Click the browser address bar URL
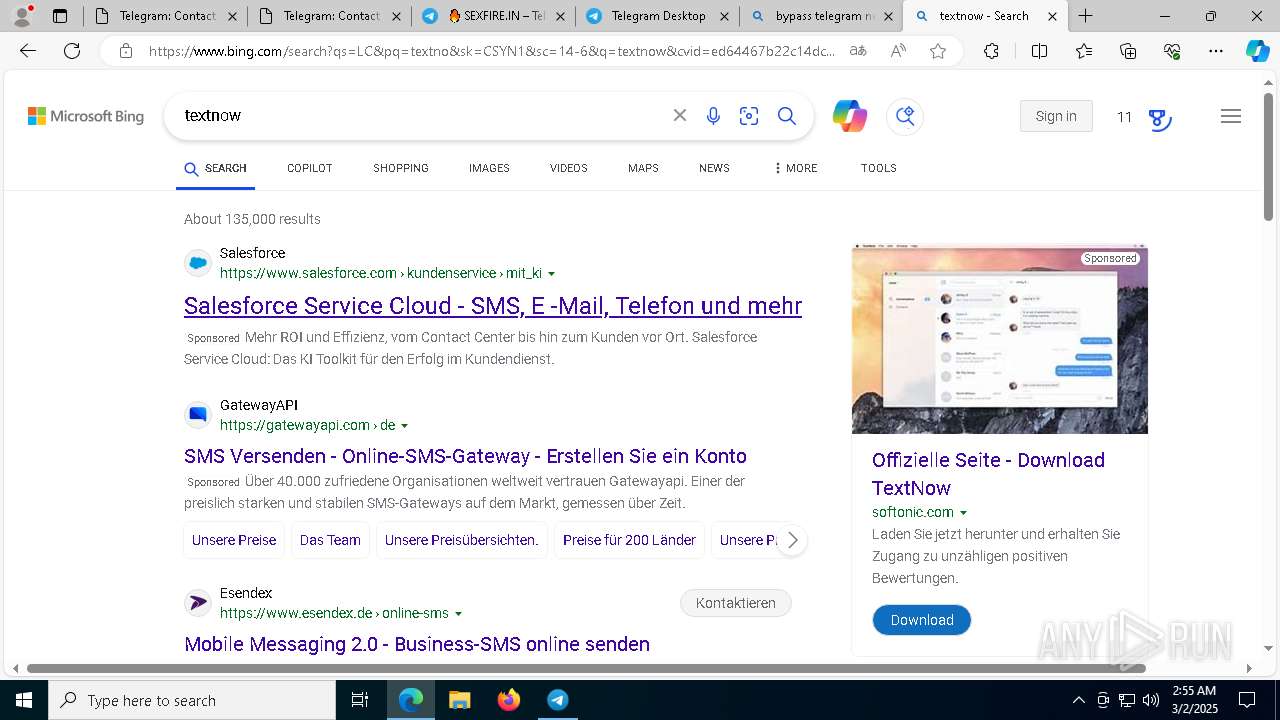This screenshot has height=720, width=1280. [492, 51]
